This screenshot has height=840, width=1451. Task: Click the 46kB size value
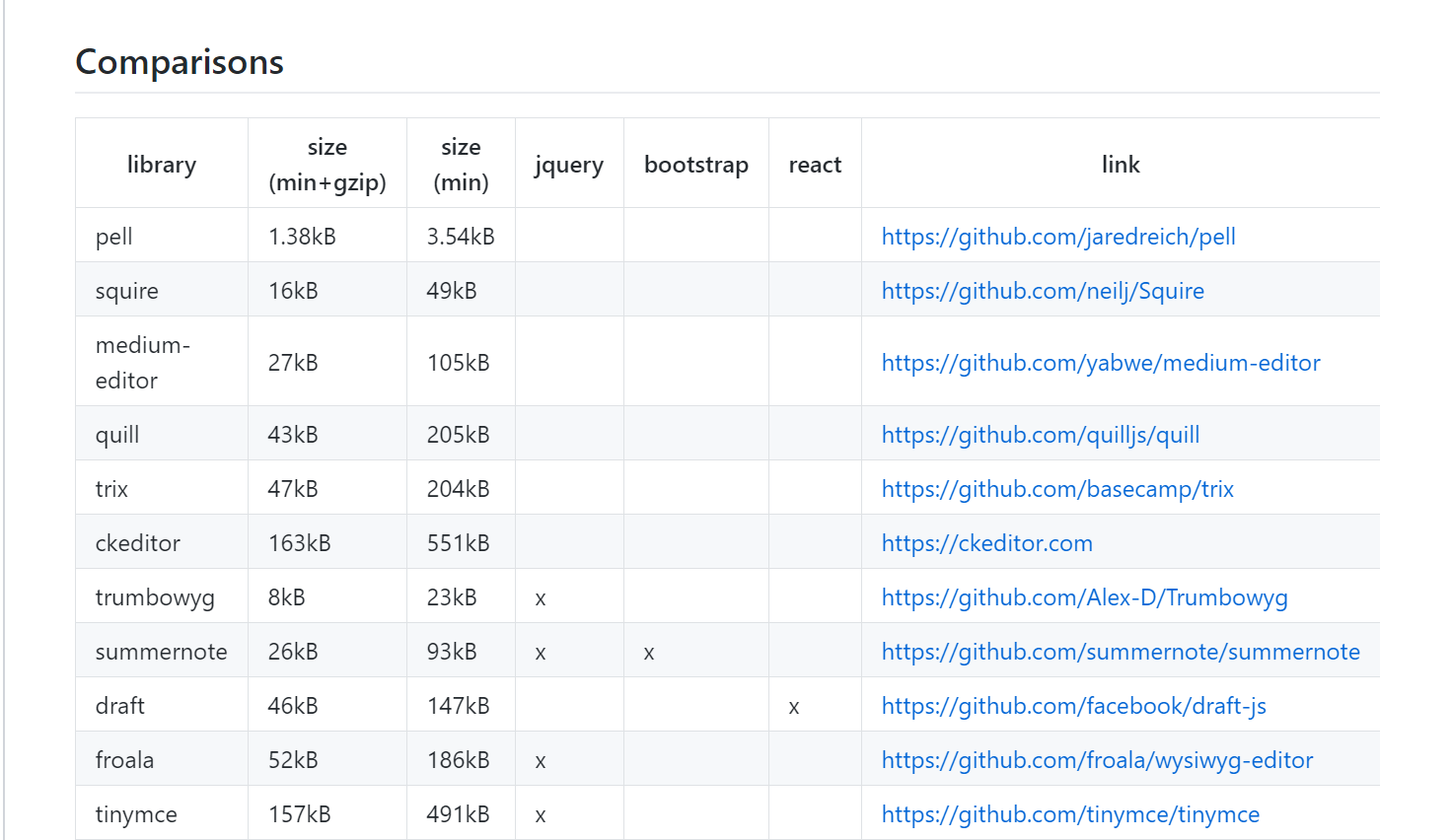(x=293, y=706)
